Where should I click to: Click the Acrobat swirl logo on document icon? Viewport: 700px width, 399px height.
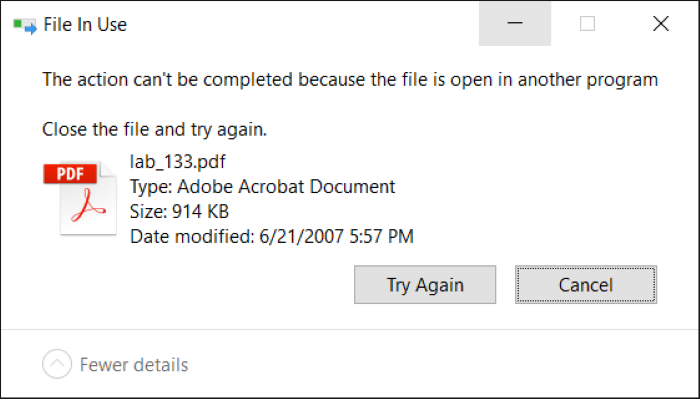[x=88, y=206]
